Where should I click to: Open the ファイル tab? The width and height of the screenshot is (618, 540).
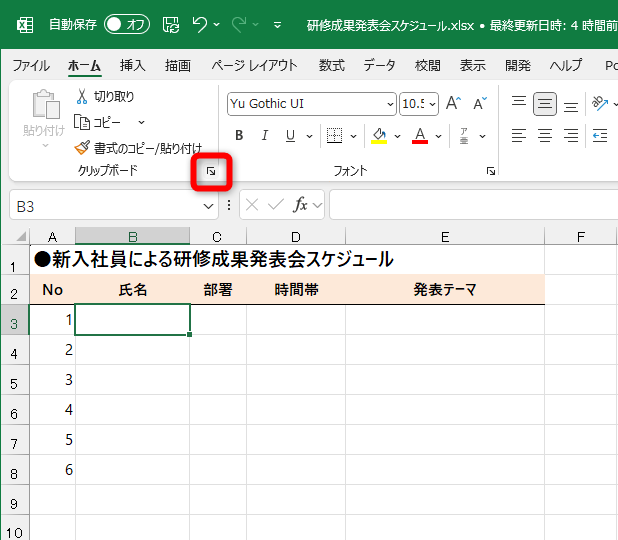click(31, 65)
